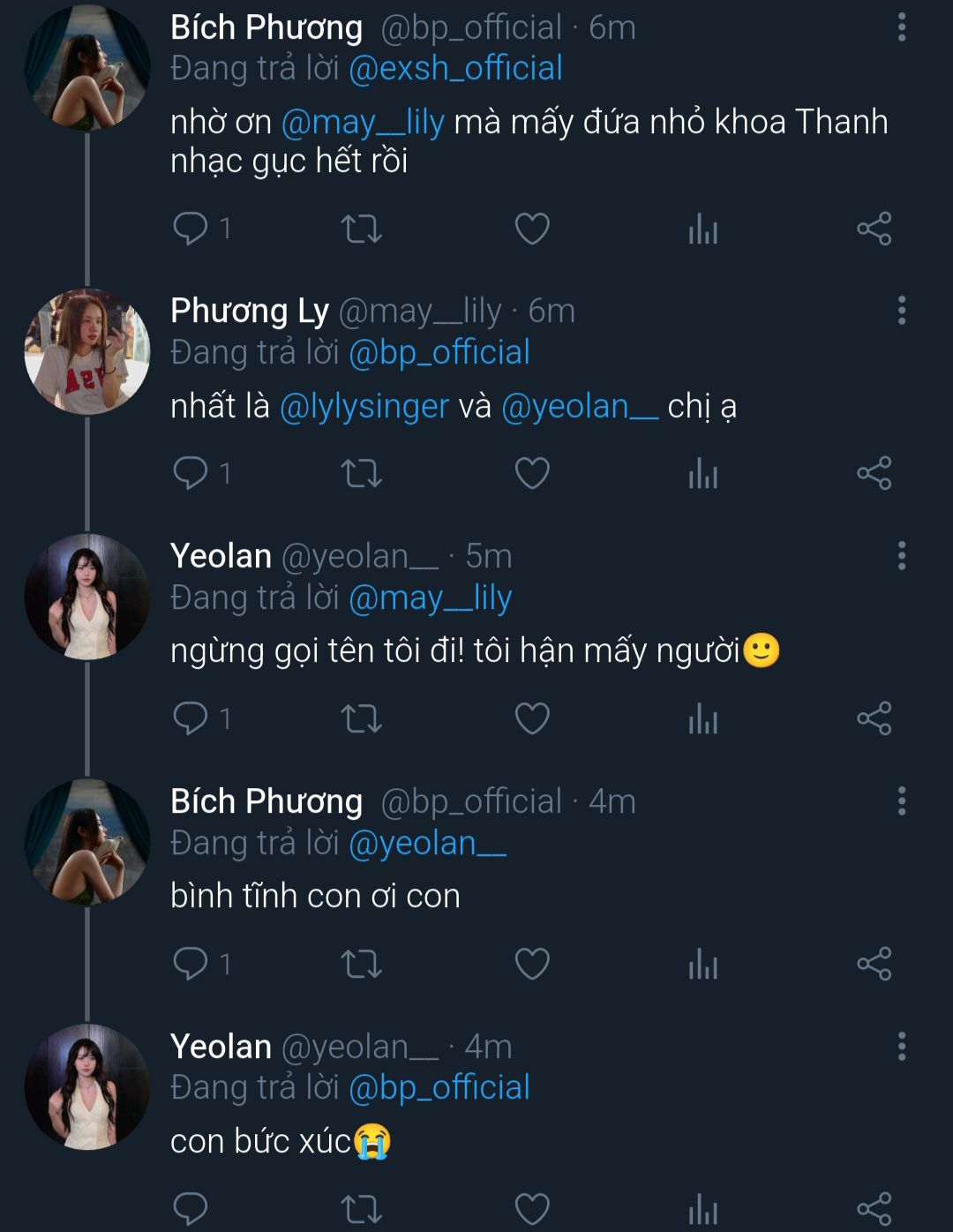View analytics on Bích Phương's first tweet
Image resolution: width=953 pixels, height=1232 pixels.
click(703, 229)
